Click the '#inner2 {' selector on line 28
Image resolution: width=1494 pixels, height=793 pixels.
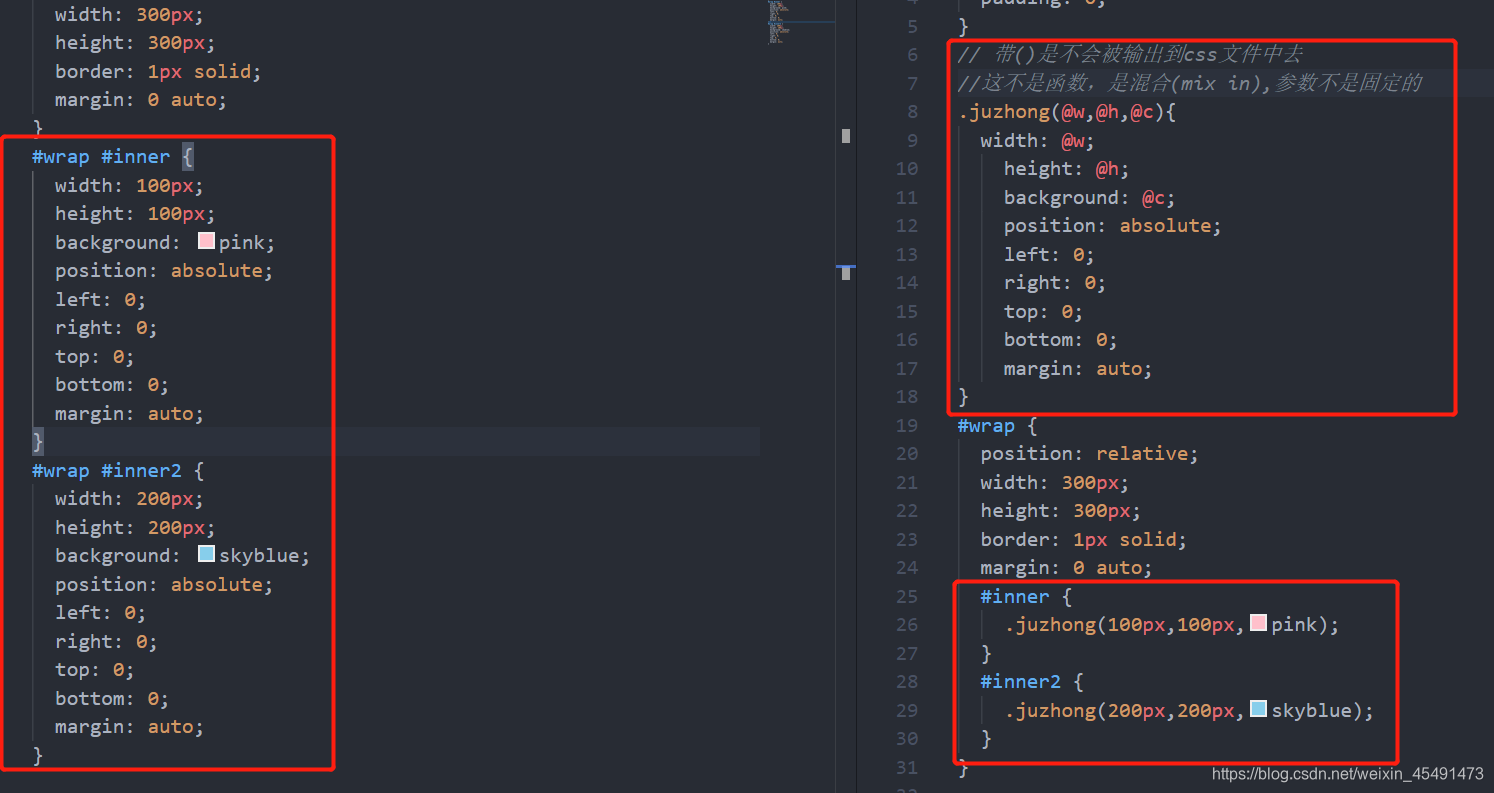[x=1032, y=682]
